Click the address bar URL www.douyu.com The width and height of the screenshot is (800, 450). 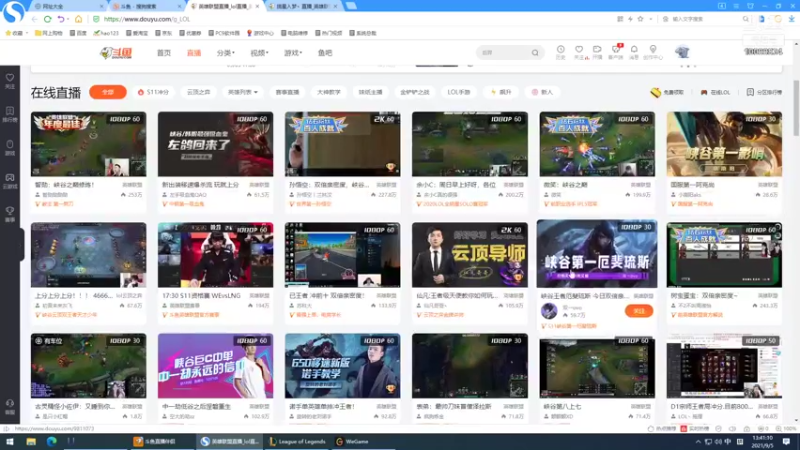click(147, 19)
